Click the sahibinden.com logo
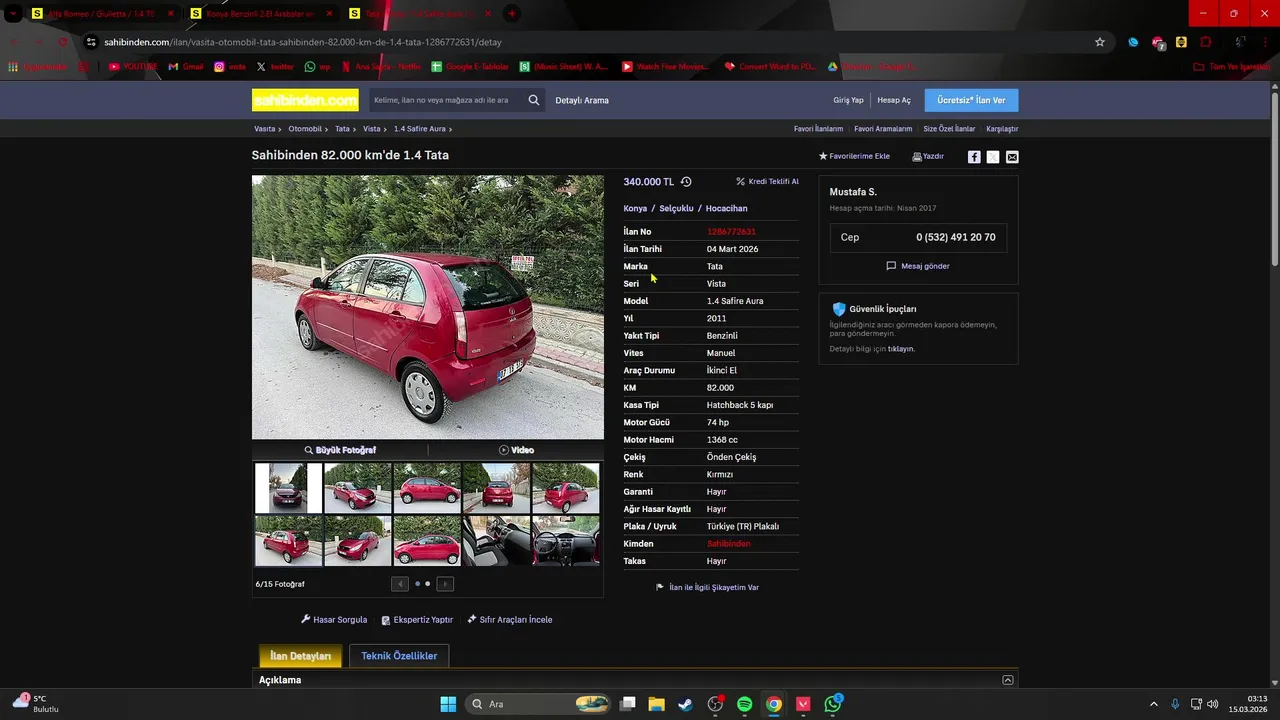Screen dimensions: 1280x720 305,100
